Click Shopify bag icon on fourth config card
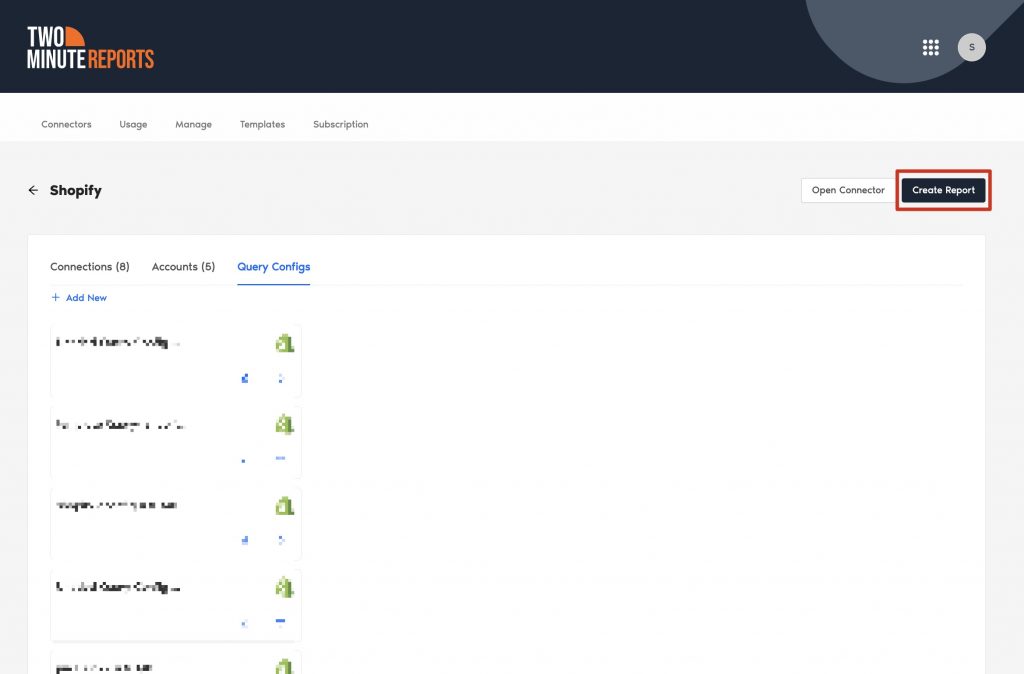The image size is (1024, 674). (x=284, y=587)
